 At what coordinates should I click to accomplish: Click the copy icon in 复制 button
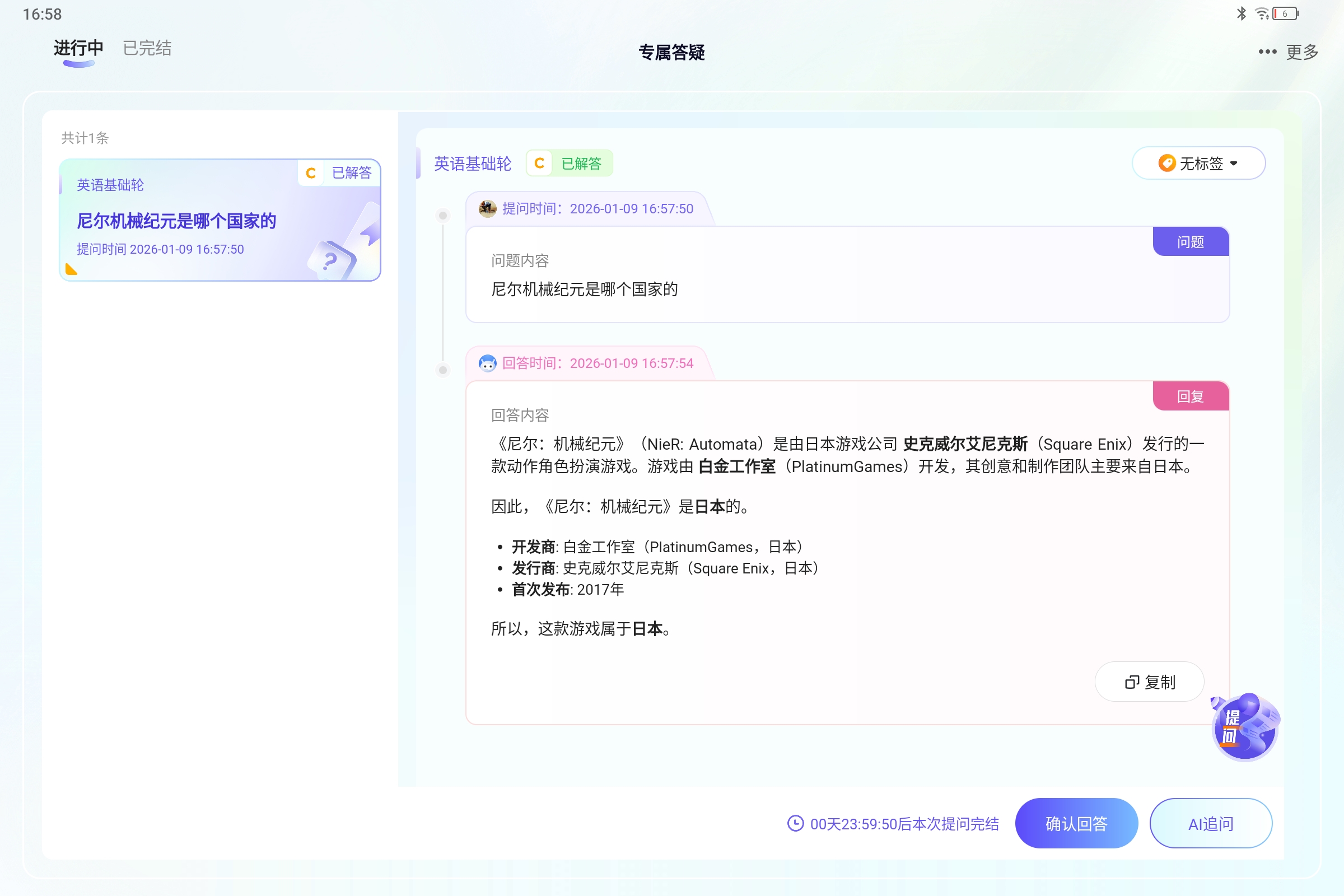coord(1132,681)
